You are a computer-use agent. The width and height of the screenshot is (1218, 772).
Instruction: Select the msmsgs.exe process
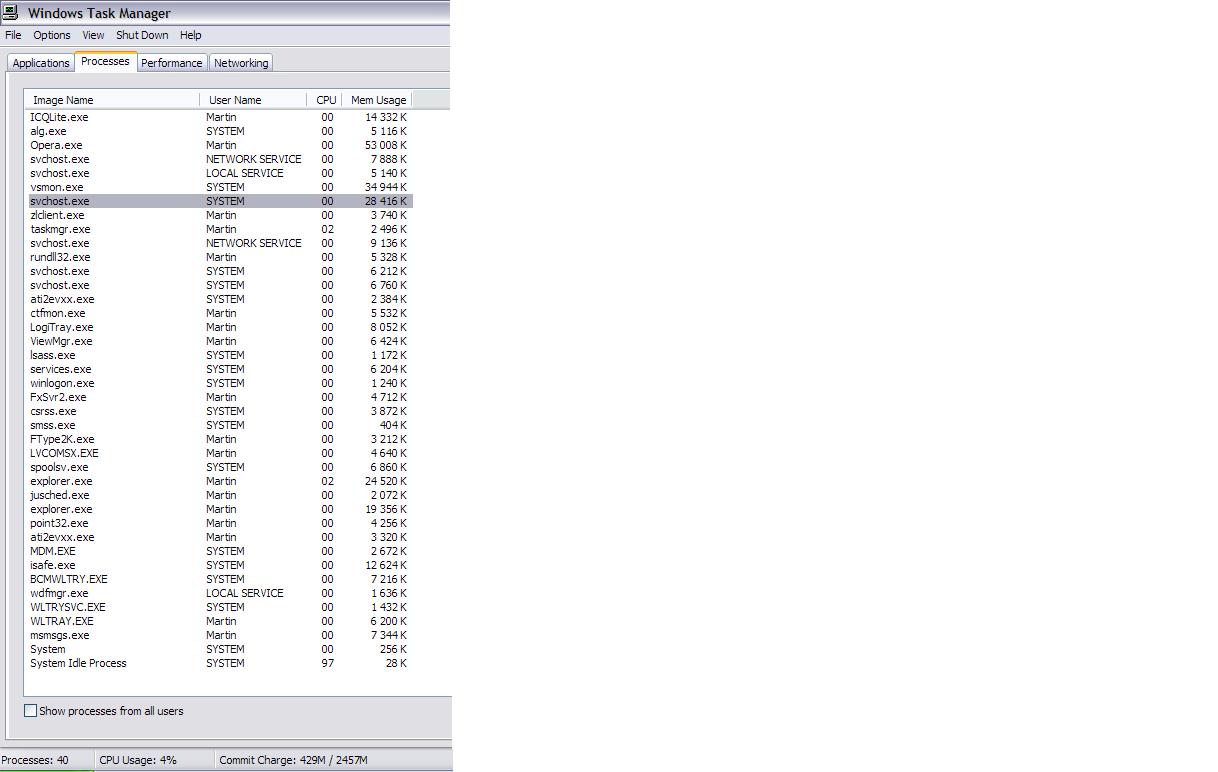click(219, 635)
